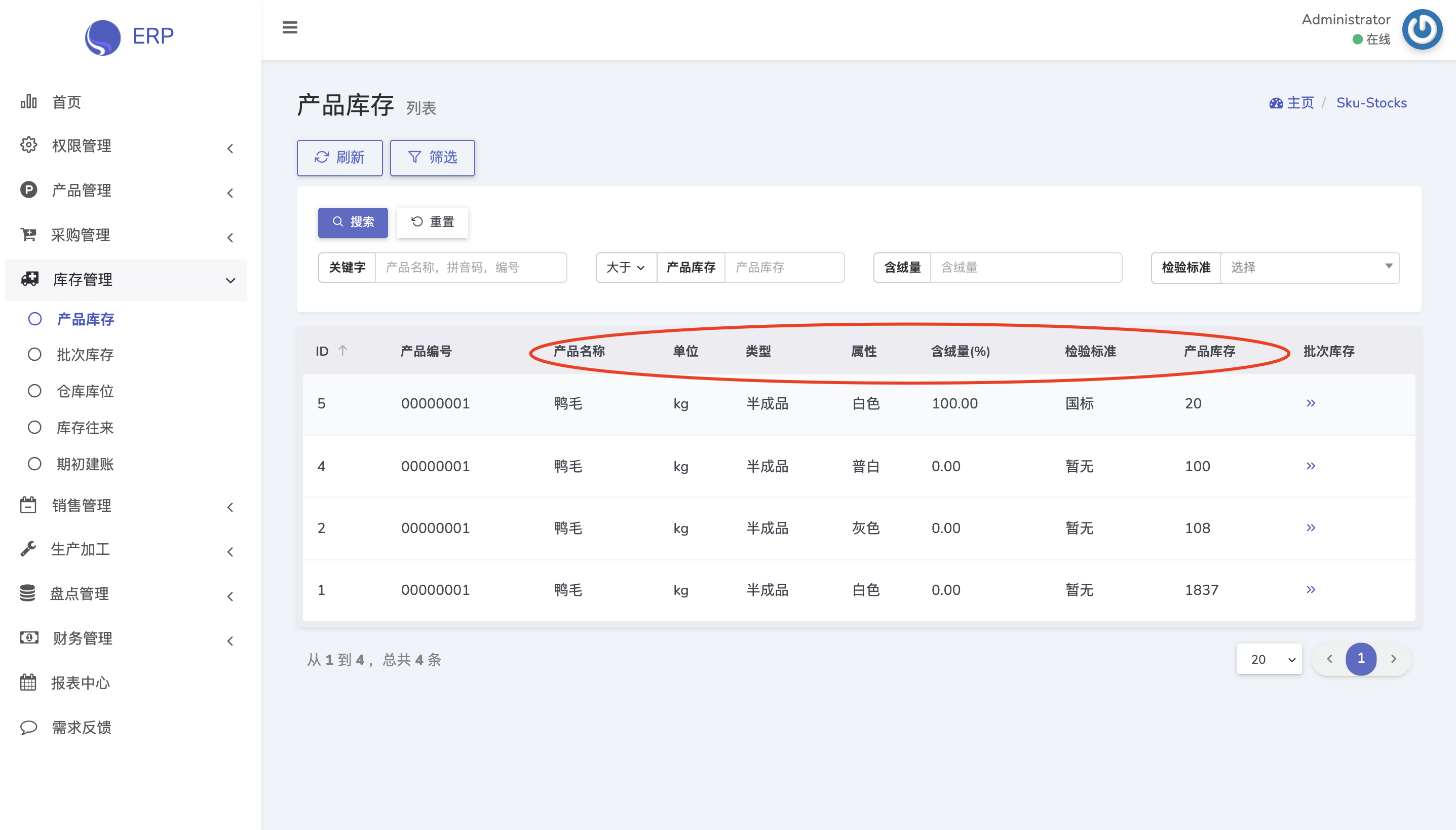Select 期初建账 radio submenu item

85,464
